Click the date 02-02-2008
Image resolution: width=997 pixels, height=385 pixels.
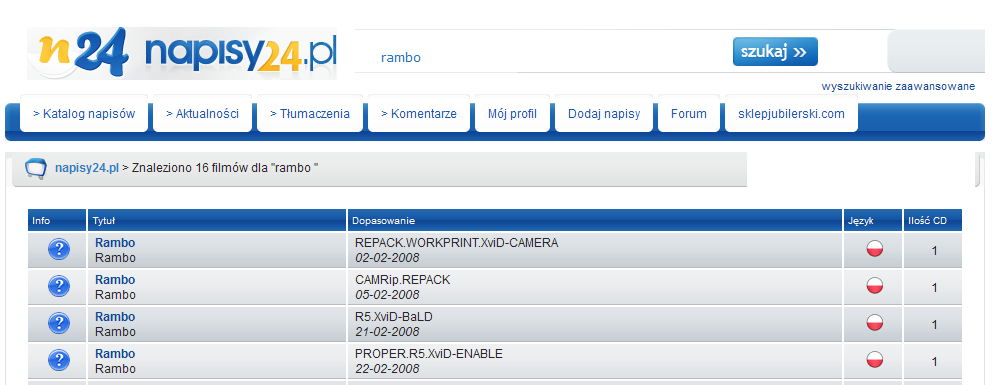tap(387, 258)
